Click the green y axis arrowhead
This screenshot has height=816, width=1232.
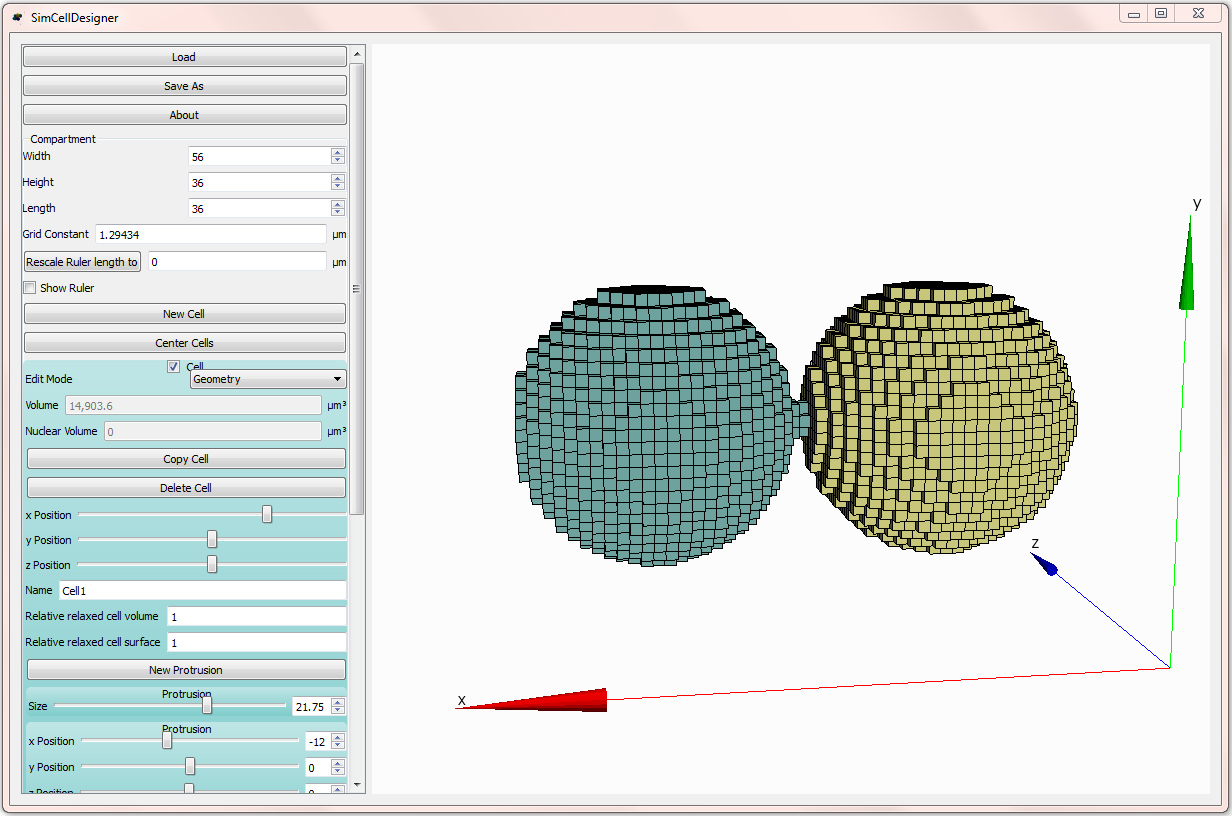click(1187, 262)
